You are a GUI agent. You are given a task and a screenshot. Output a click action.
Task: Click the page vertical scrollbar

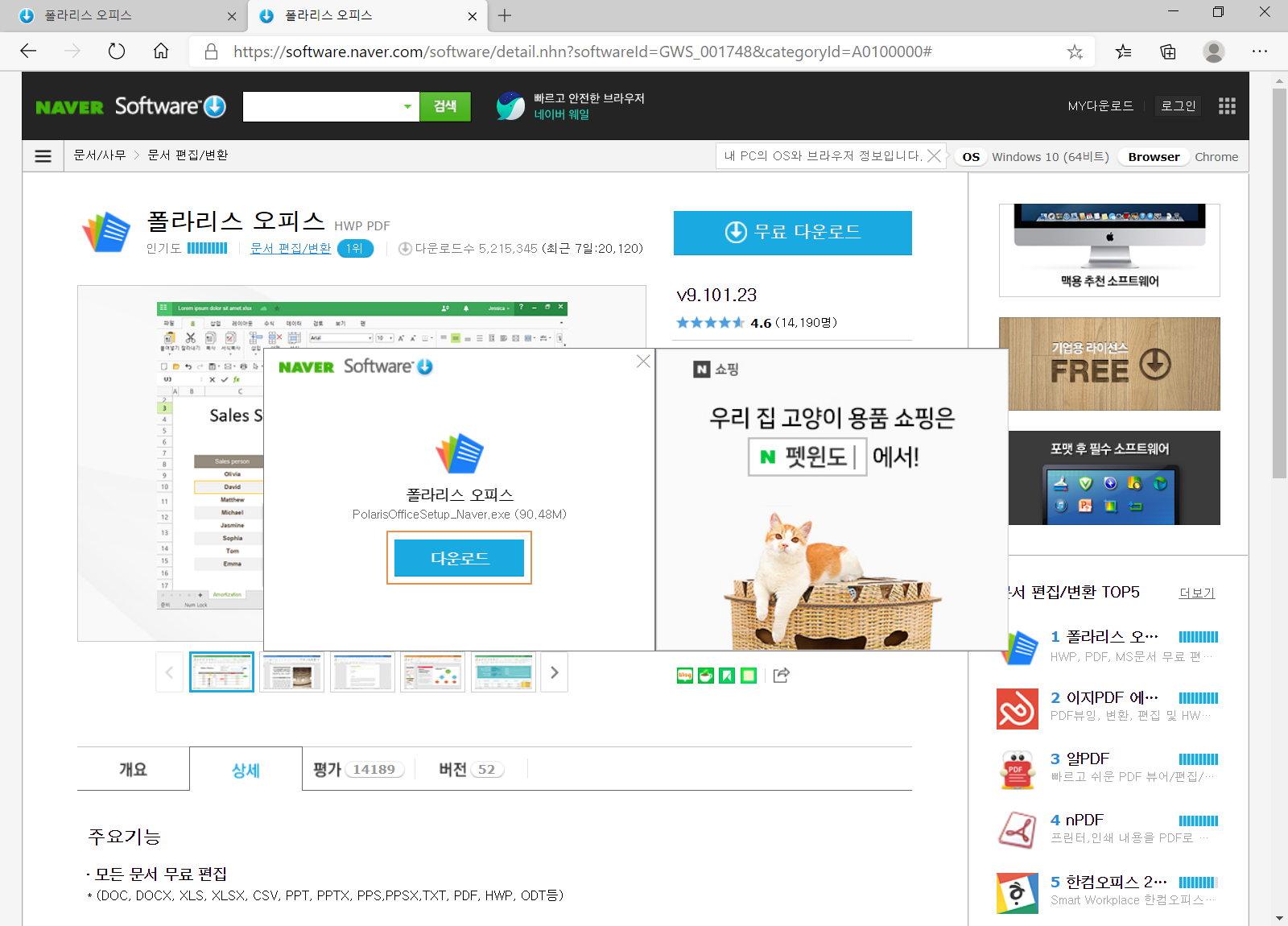pos(1279,283)
